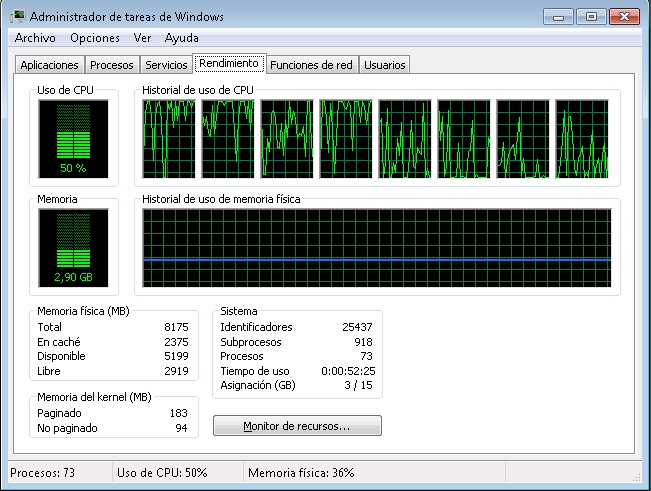Image resolution: width=651 pixels, height=491 pixels.
Task: Select the Rendimiento tab
Action: pos(229,64)
